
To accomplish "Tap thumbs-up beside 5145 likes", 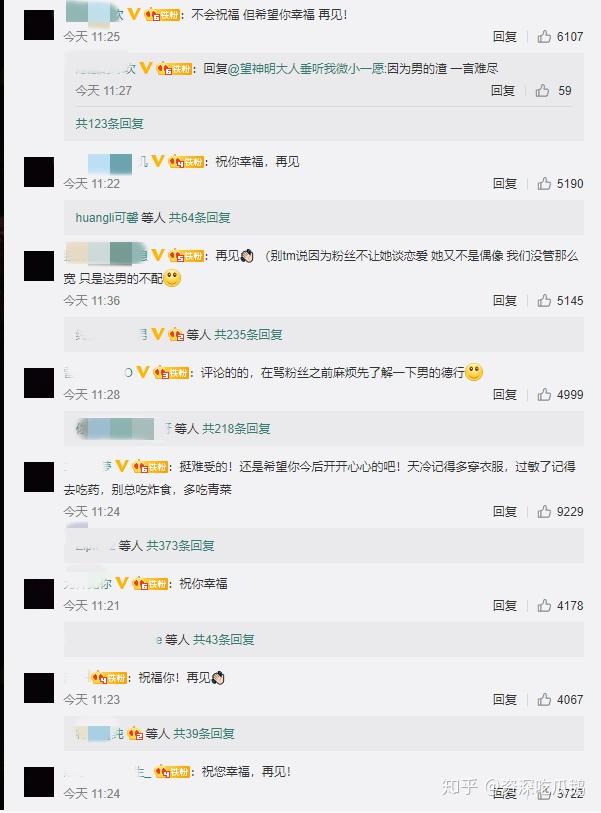I will [x=544, y=301].
